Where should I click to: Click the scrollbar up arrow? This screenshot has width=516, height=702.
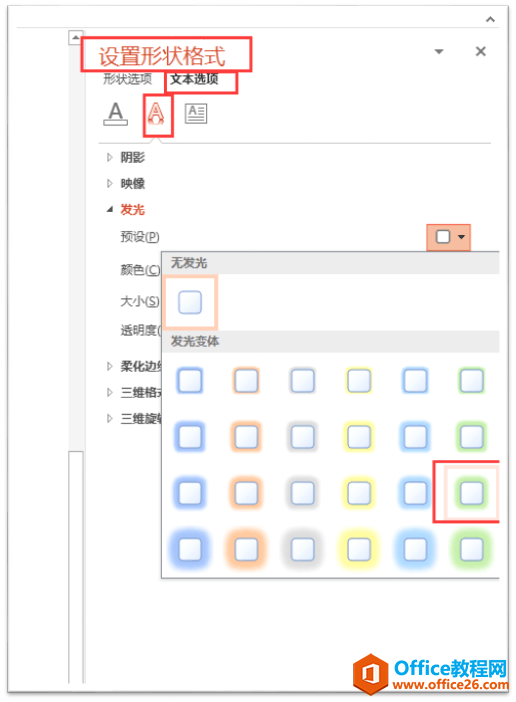pyautogui.click(x=76, y=38)
